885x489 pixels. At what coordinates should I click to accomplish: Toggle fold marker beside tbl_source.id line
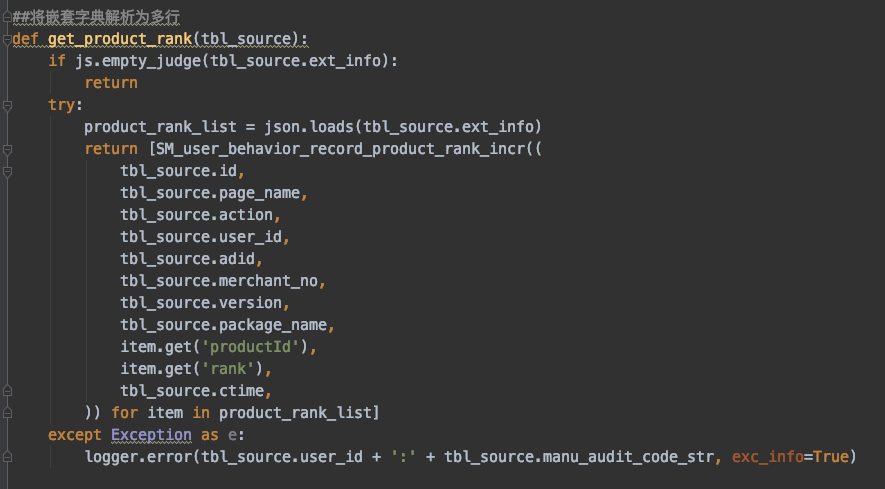click(7, 171)
